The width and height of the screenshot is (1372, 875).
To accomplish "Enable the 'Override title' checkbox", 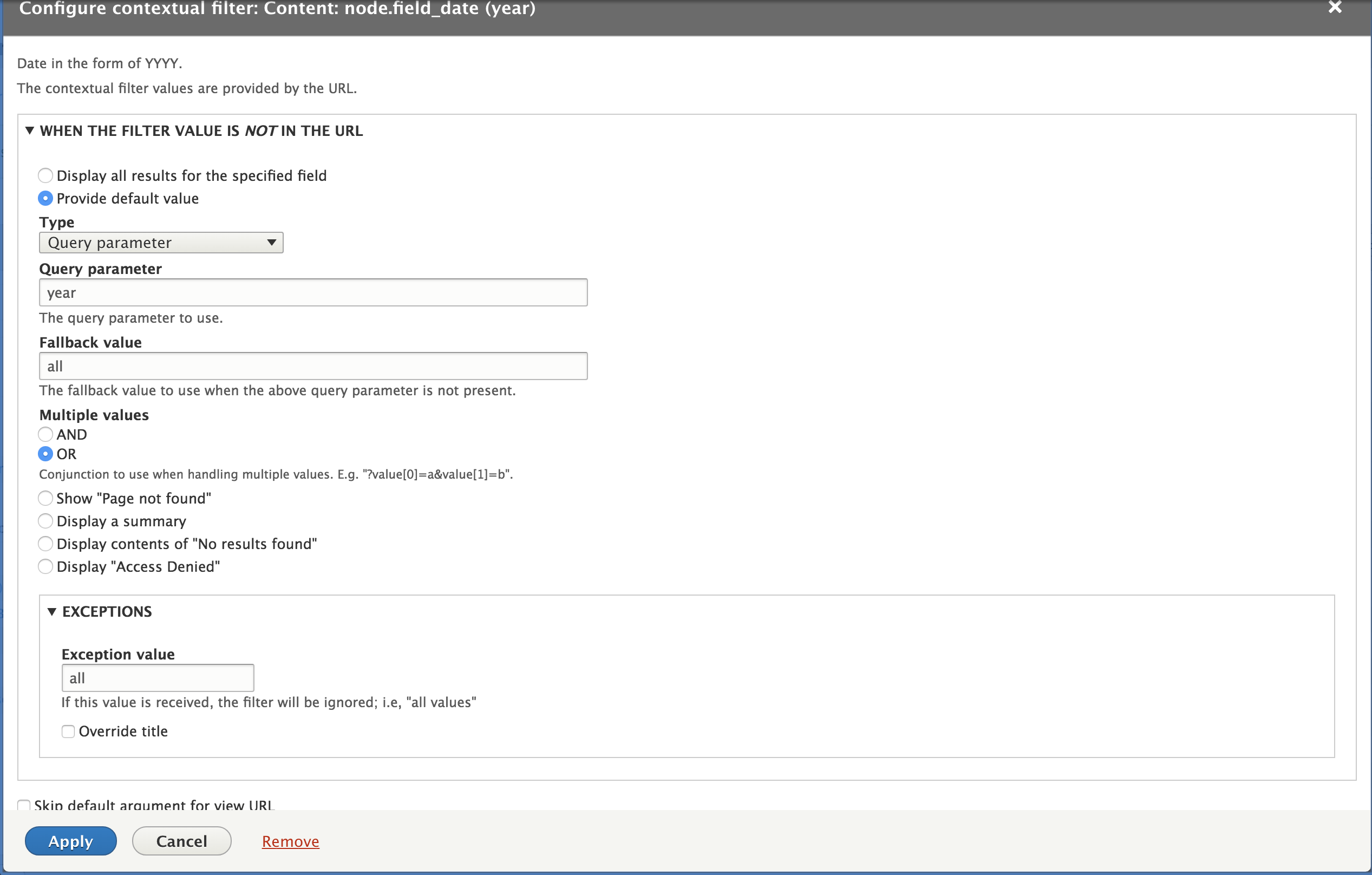I will coord(67,731).
